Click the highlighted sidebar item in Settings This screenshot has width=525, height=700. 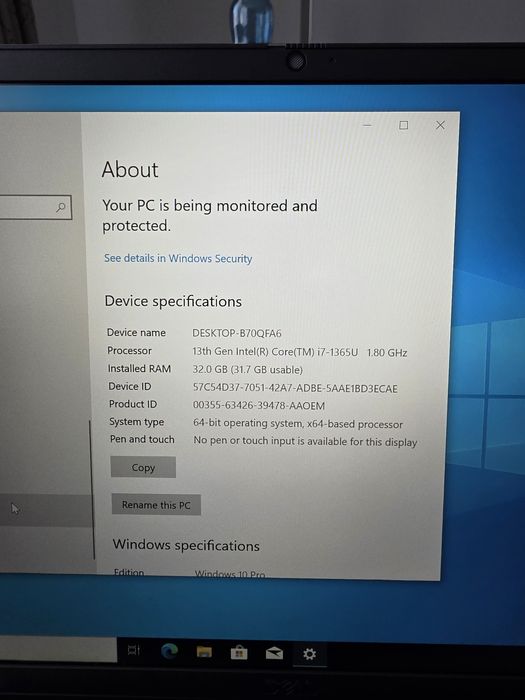pyautogui.click(x=46, y=510)
